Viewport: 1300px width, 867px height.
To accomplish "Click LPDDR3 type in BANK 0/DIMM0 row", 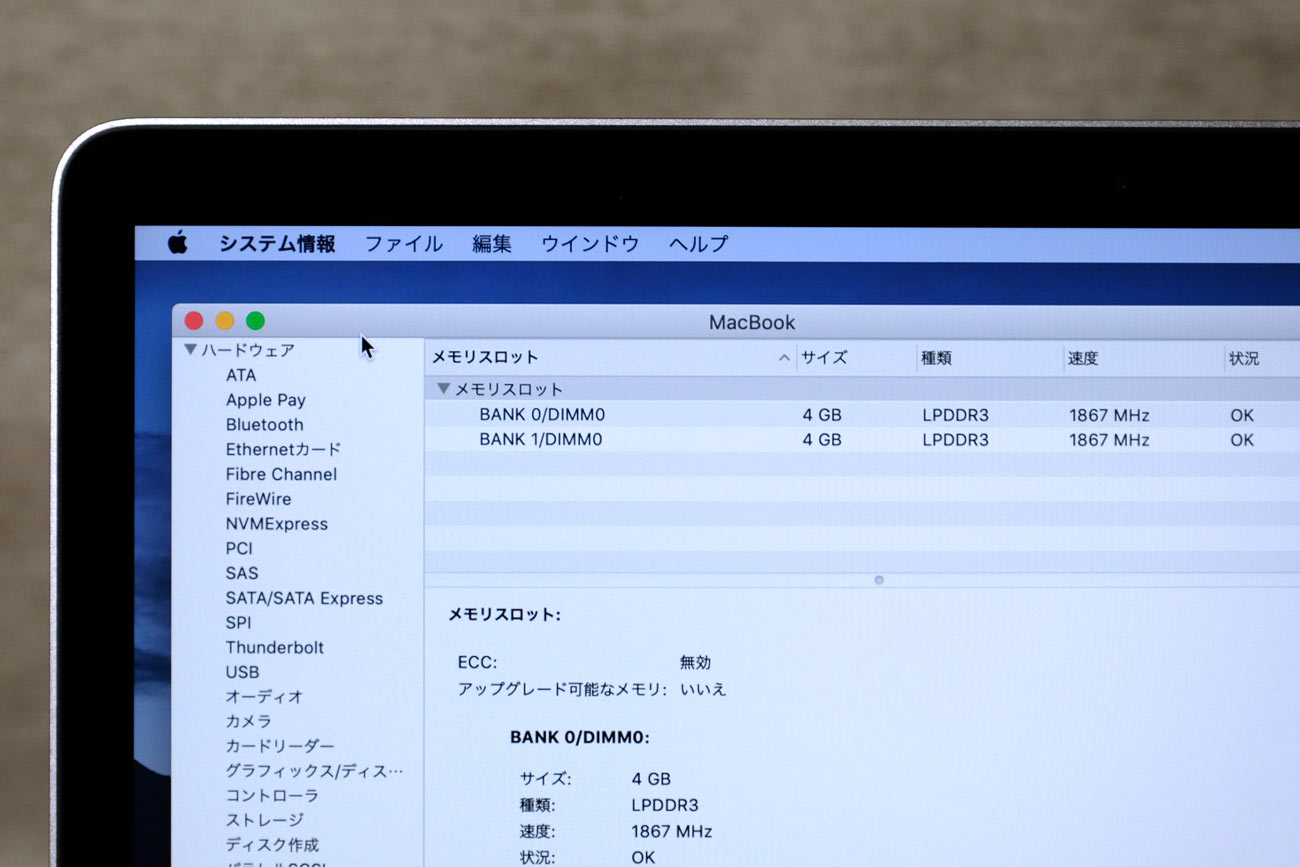I will (x=955, y=415).
